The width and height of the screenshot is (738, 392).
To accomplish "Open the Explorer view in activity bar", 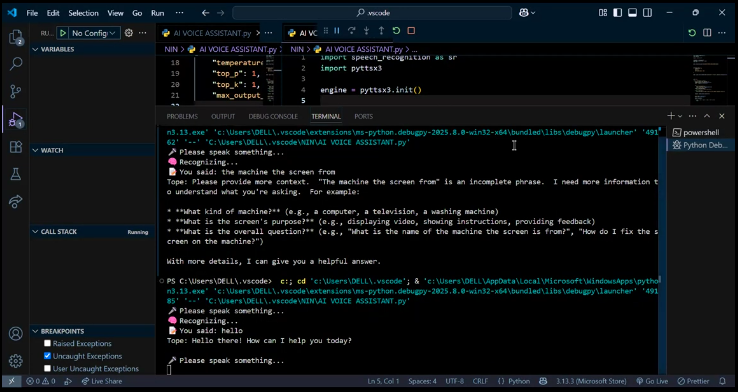I will click(16, 37).
